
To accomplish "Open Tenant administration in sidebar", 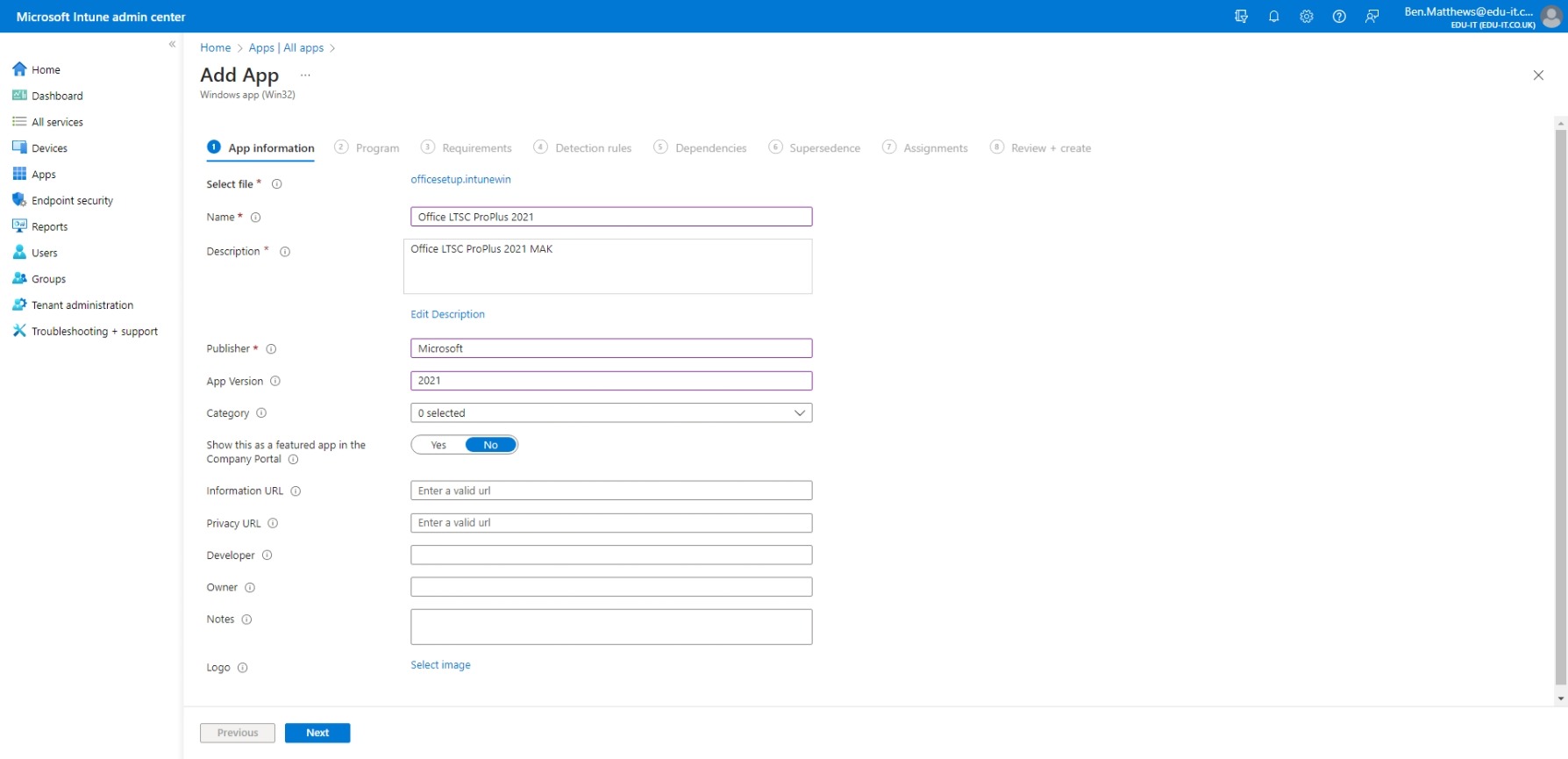I will 82,305.
